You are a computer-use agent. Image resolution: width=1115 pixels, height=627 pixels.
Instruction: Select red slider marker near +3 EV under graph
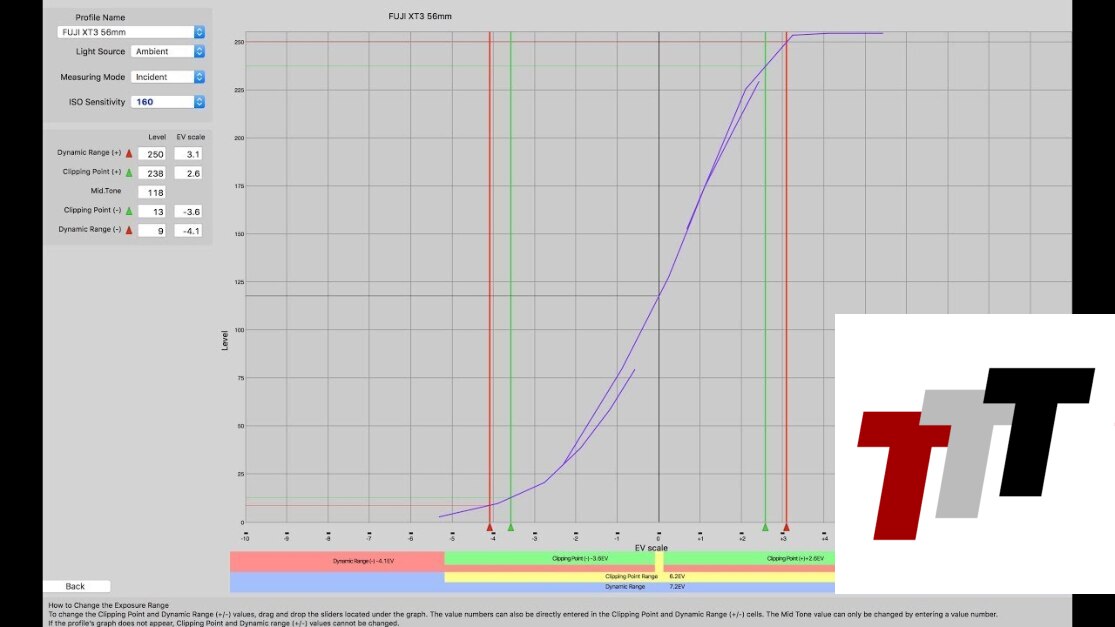tap(786, 527)
